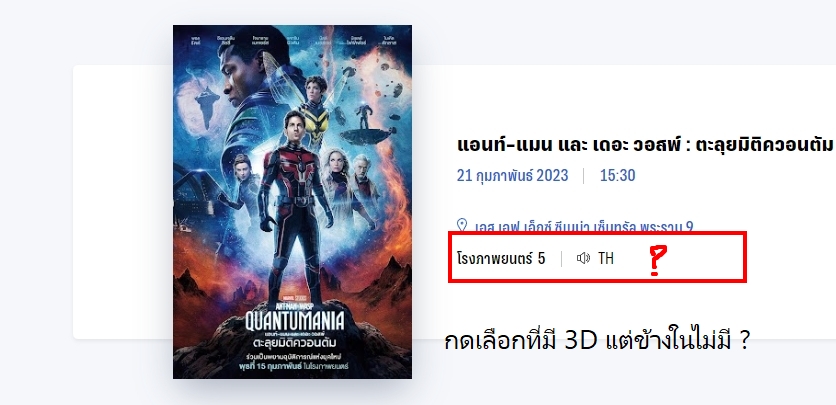Click the QUANTUMANIA logo on the poster
836x405 pixels.
coord(294,320)
